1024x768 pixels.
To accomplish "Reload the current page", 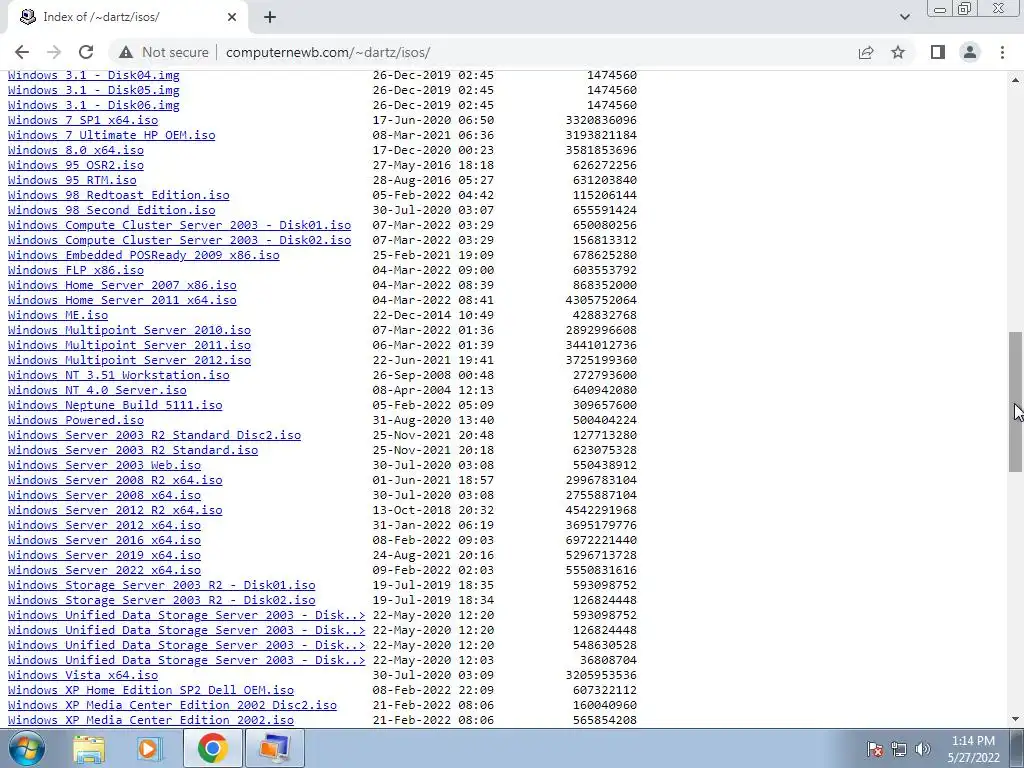I will [86, 52].
